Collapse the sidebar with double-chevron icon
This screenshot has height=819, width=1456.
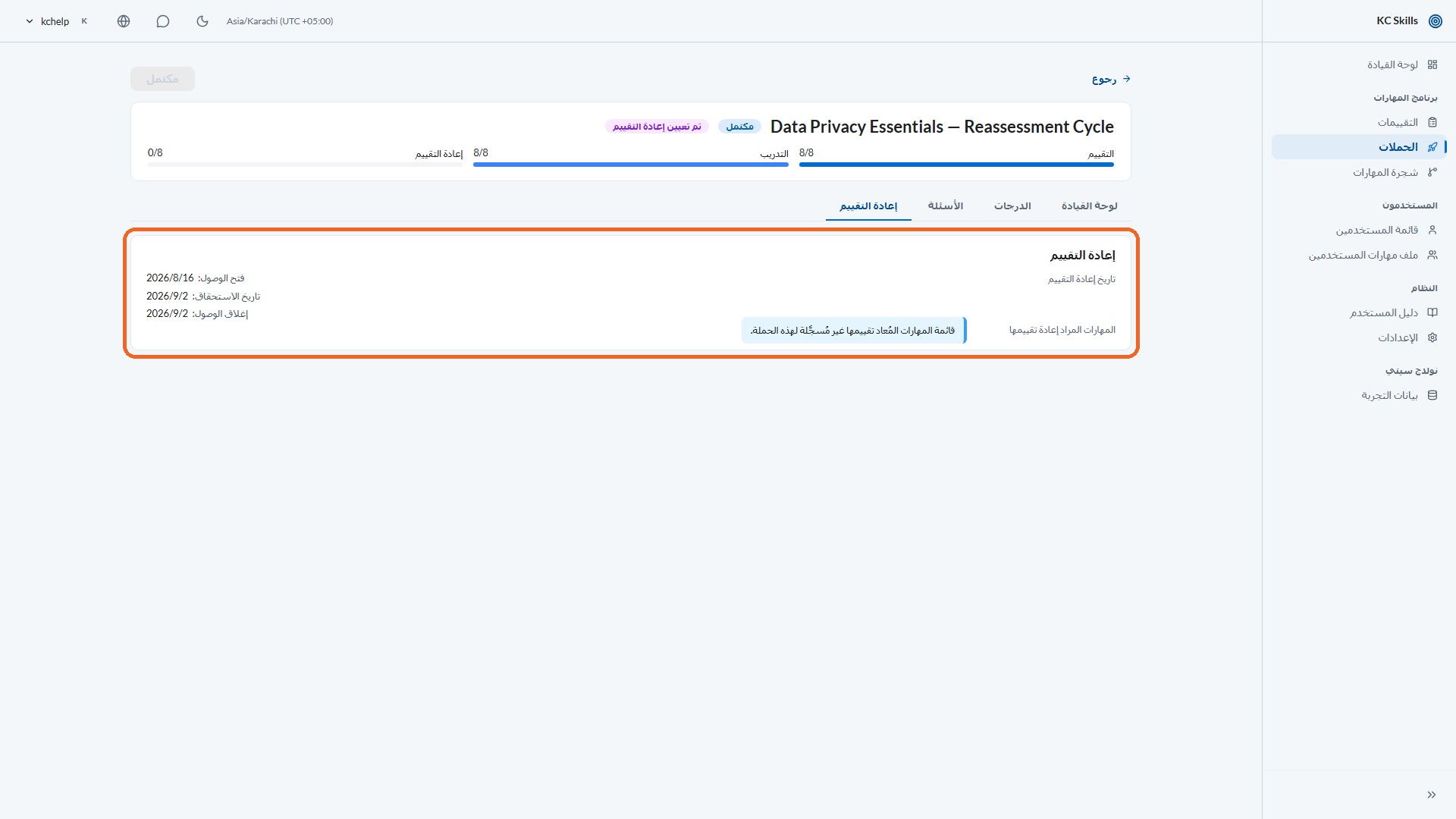click(x=1432, y=795)
